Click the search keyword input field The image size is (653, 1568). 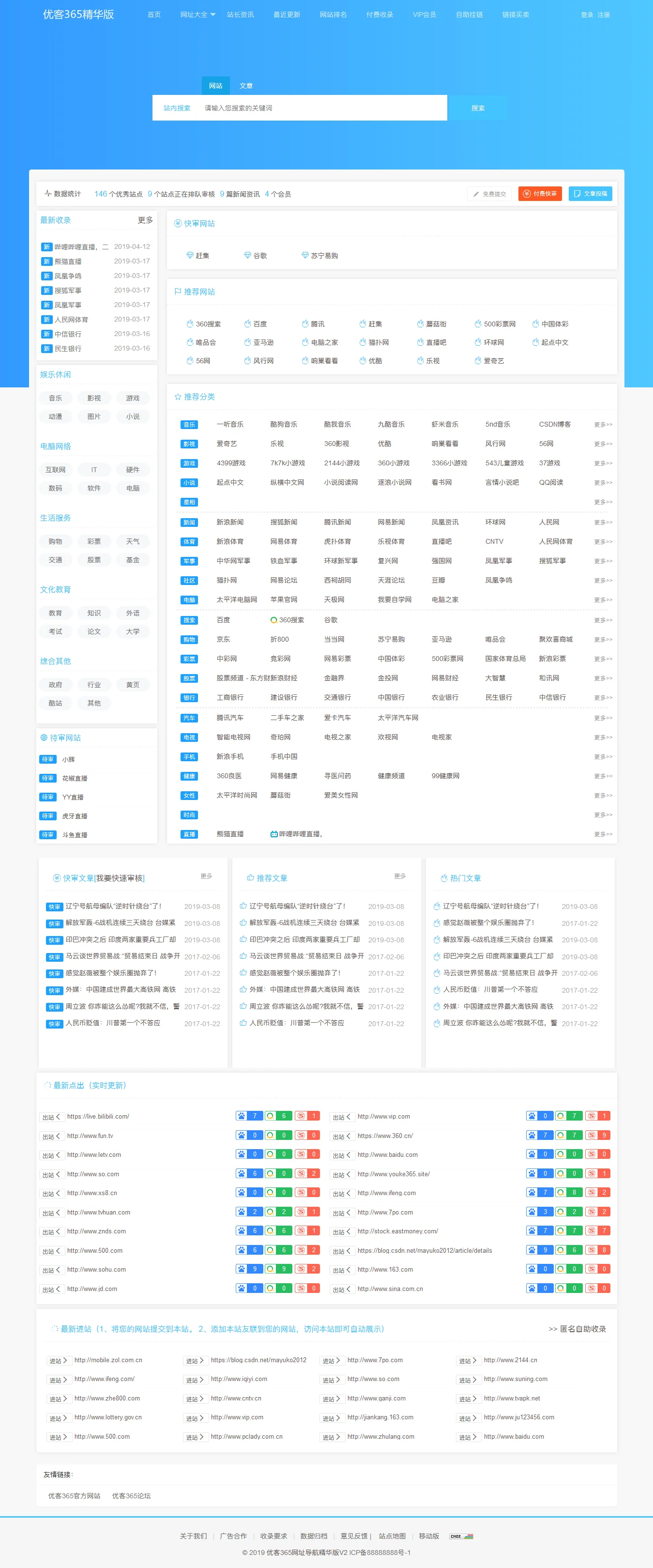coord(322,108)
